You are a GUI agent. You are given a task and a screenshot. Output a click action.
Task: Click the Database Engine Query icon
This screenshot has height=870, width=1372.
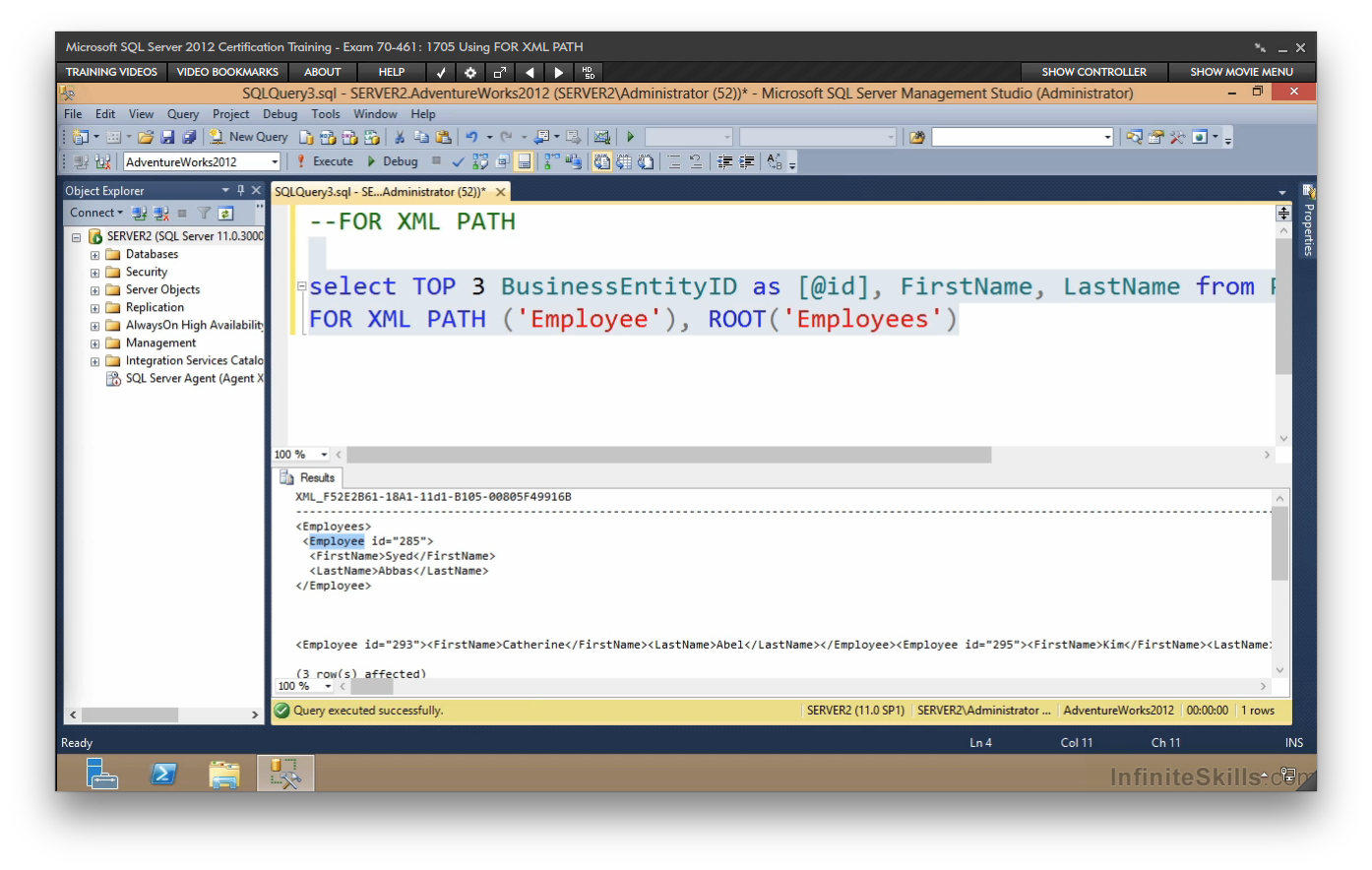306,137
